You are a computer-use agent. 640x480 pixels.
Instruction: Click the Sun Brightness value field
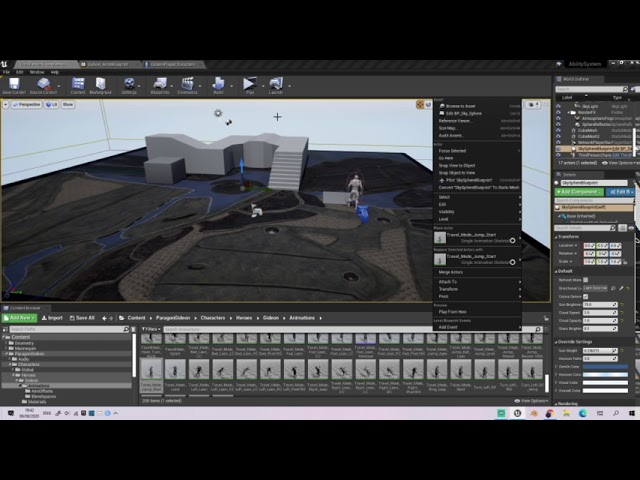click(x=600, y=304)
